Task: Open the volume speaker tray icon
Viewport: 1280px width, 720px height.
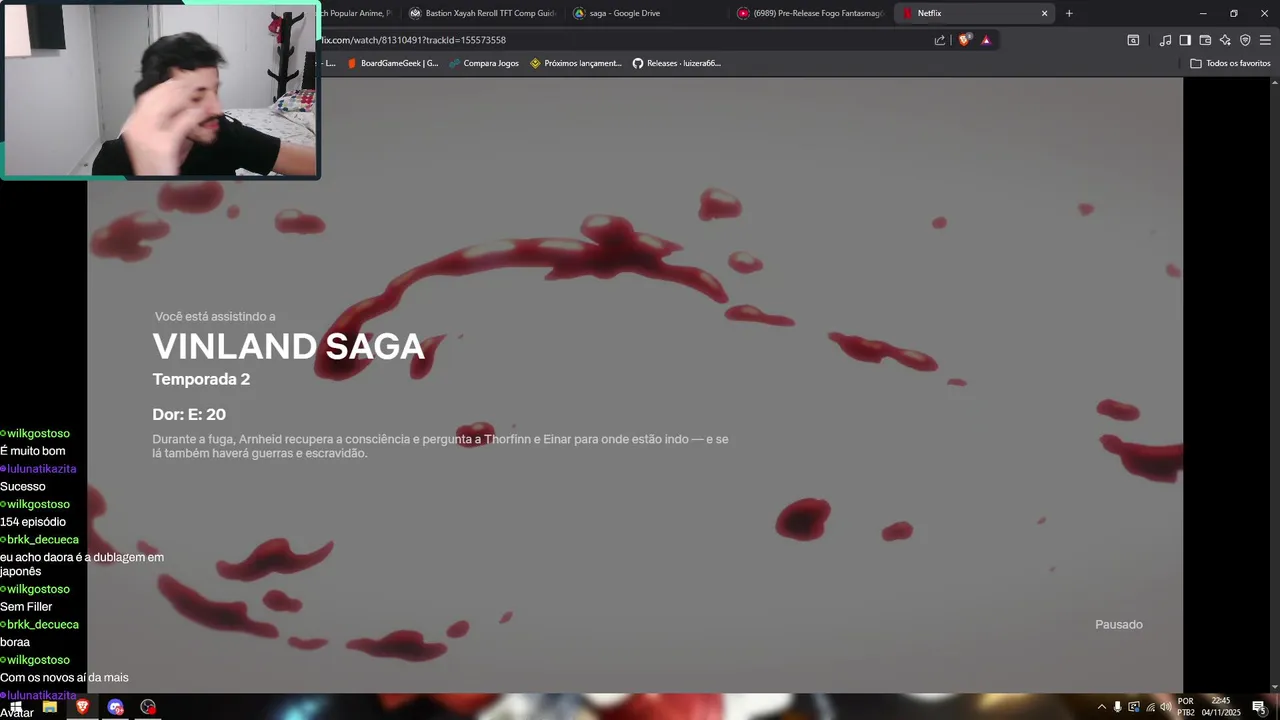Action: [x=1166, y=707]
